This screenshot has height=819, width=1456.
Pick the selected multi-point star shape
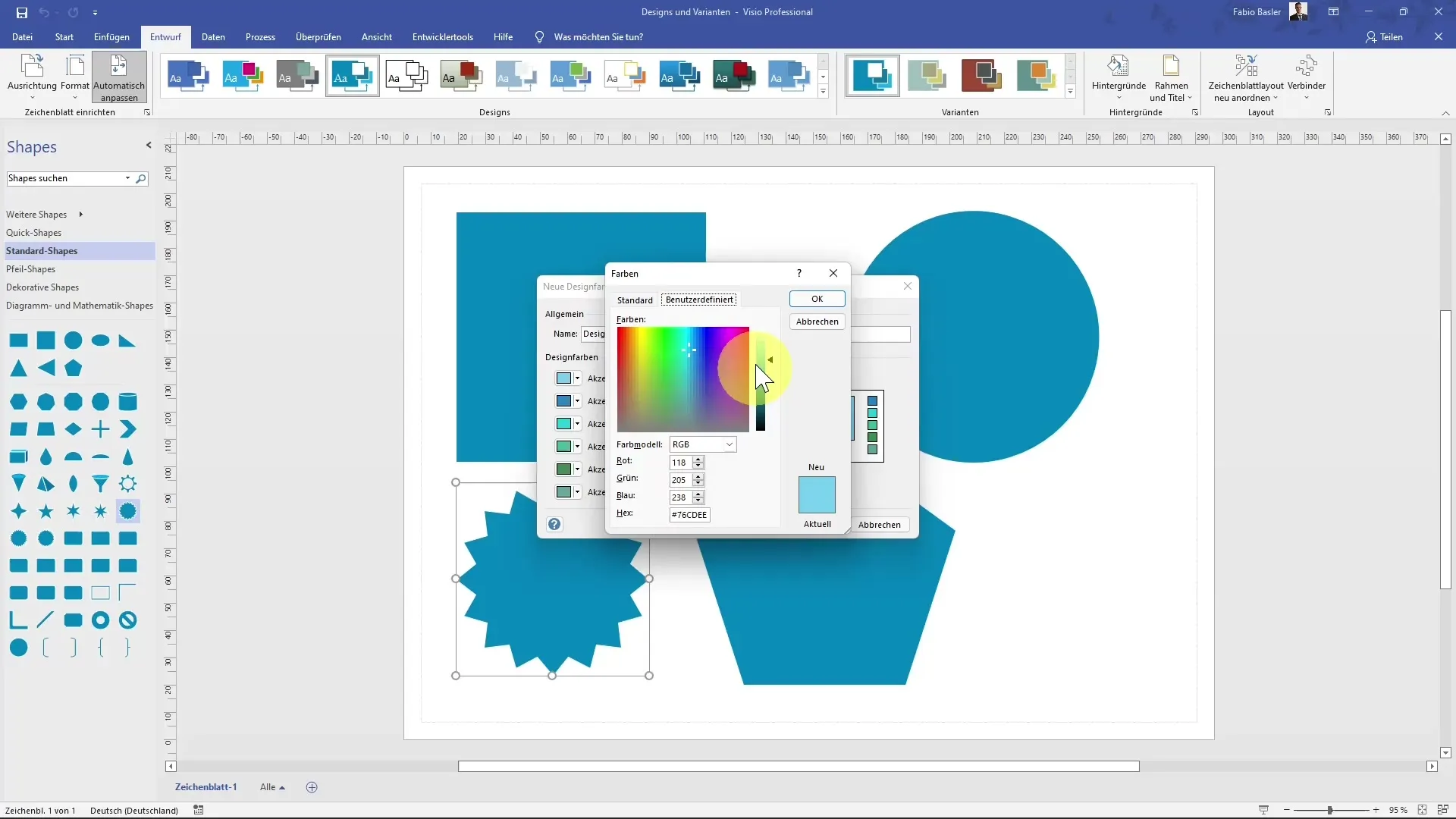[x=128, y=511]
